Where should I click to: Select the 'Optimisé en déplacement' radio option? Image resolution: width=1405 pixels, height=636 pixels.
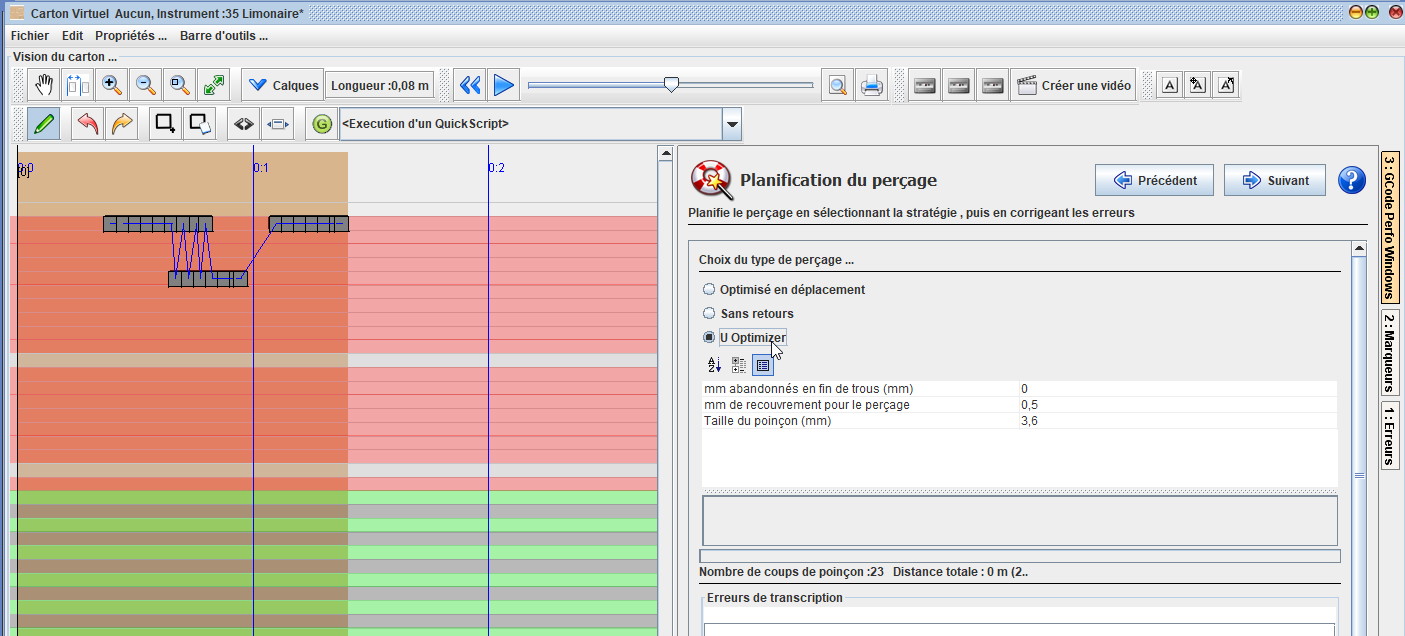(x=709, y=289)
